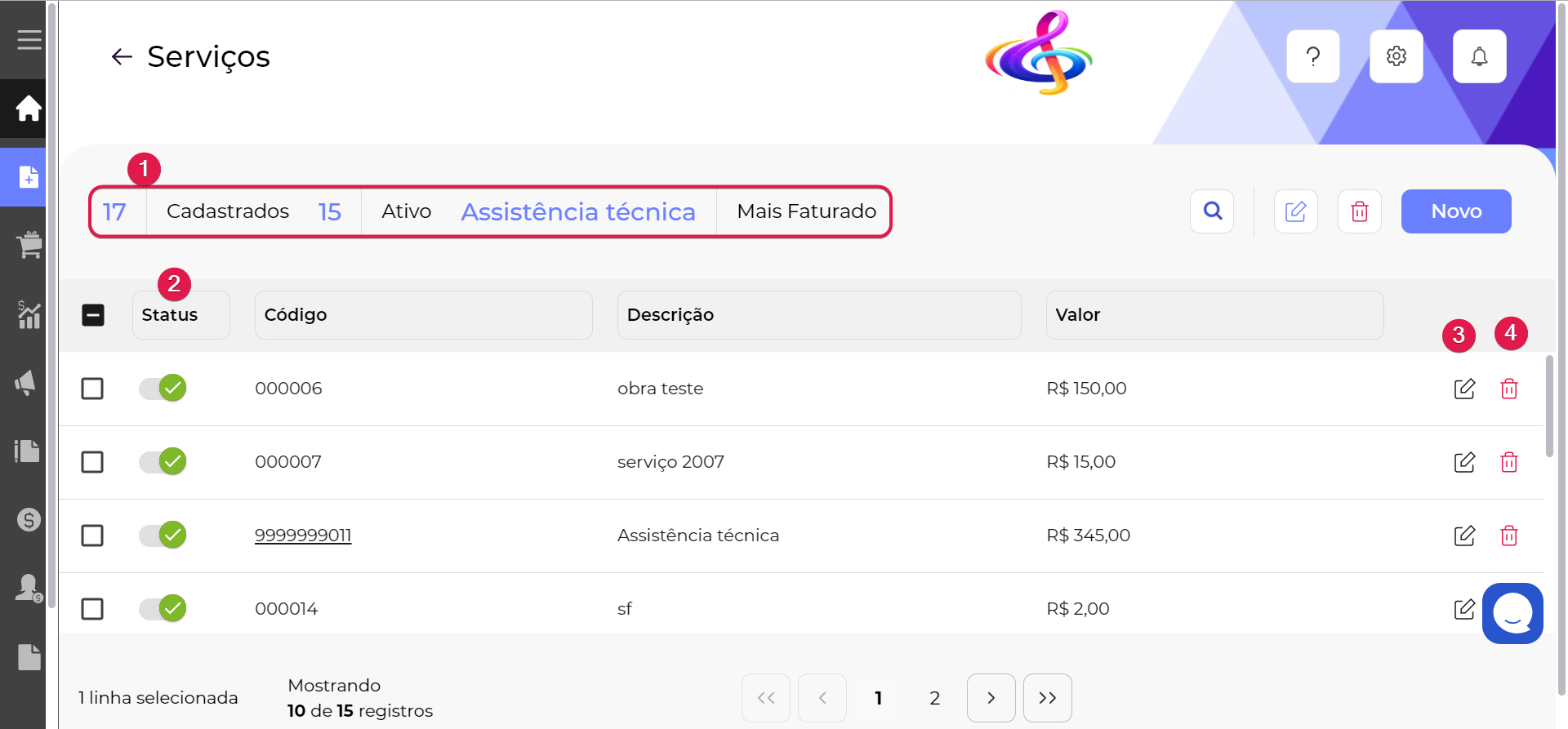Delete the obra teste service row

[1508, 389]
